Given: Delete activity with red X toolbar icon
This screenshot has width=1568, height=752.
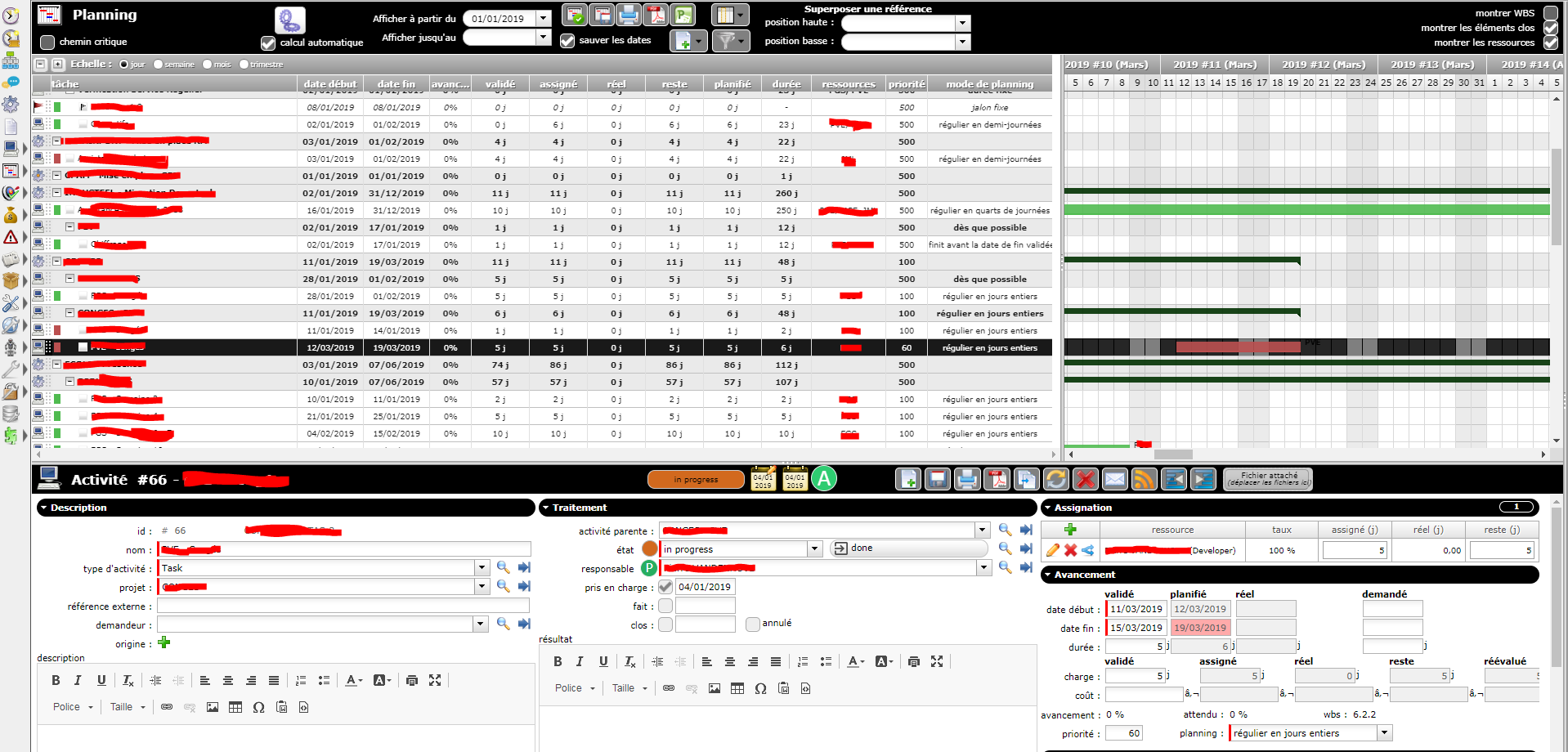Looking at the screenshot, I should click(1085, 479).
